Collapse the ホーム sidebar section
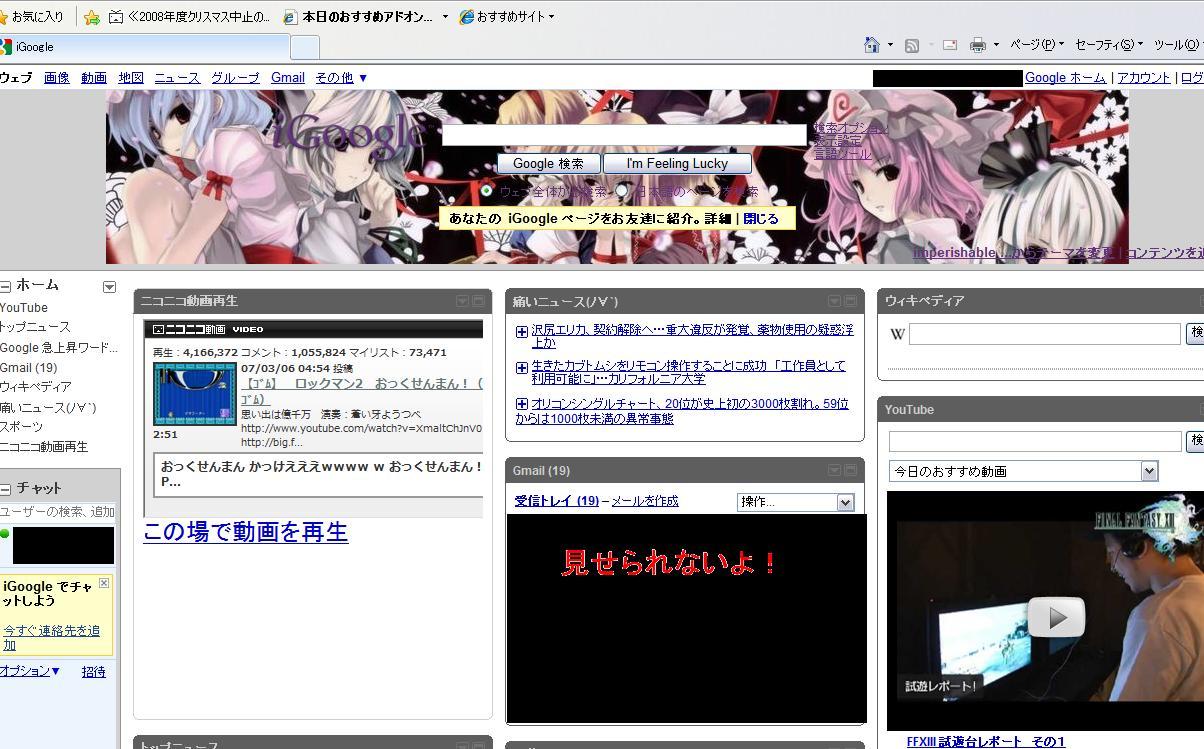This screenshot has height=749, width=1204. [5, 286]
